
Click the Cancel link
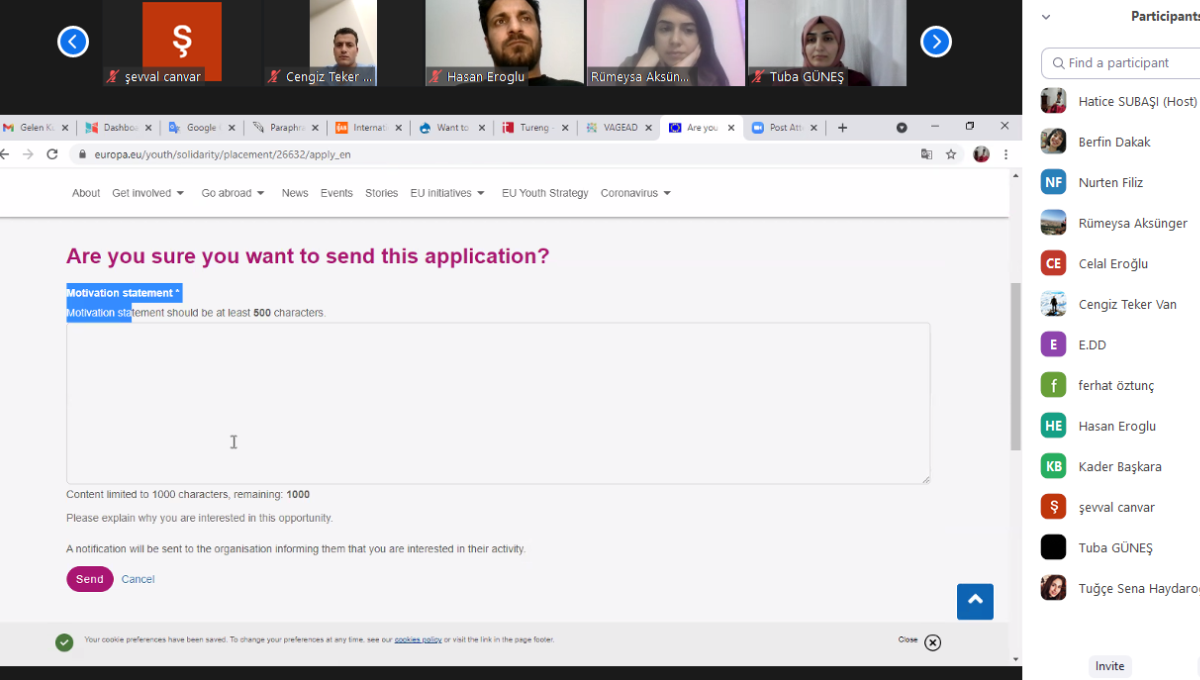[138, 579]
